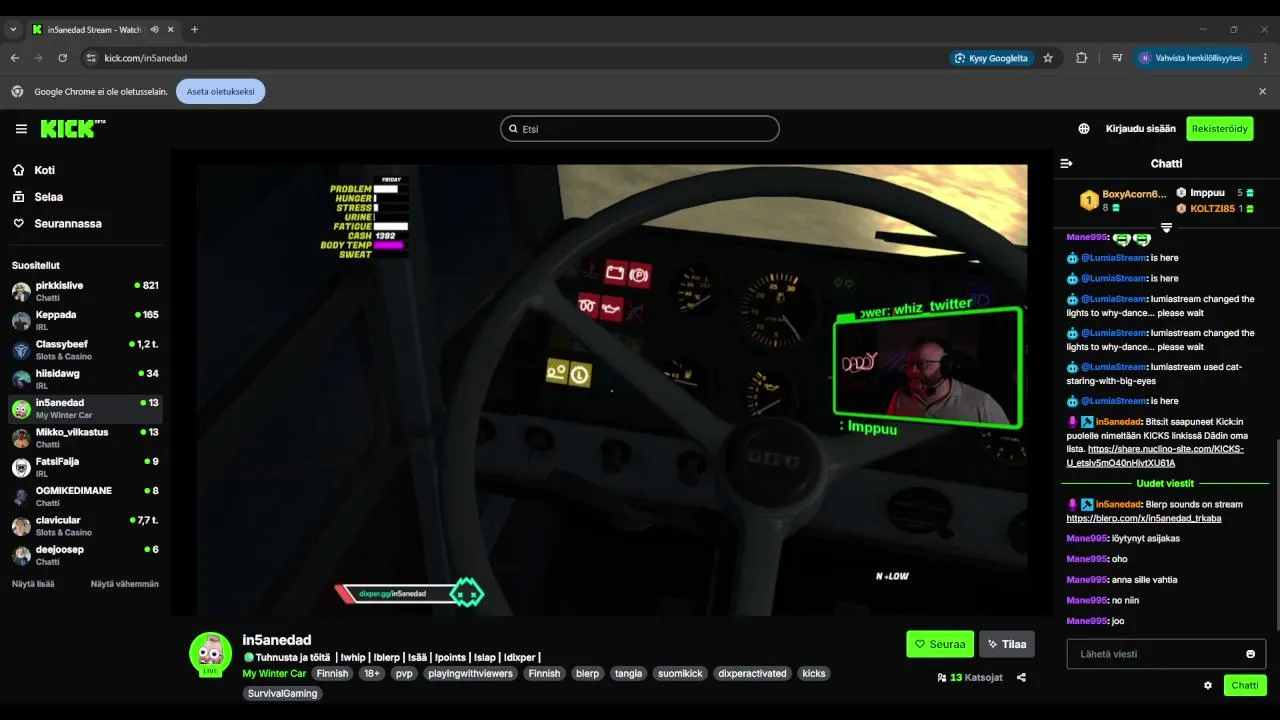Open emoji picker in message field
The height and width of the screenshot is (720, 1280).
[x=1250, y=654]
